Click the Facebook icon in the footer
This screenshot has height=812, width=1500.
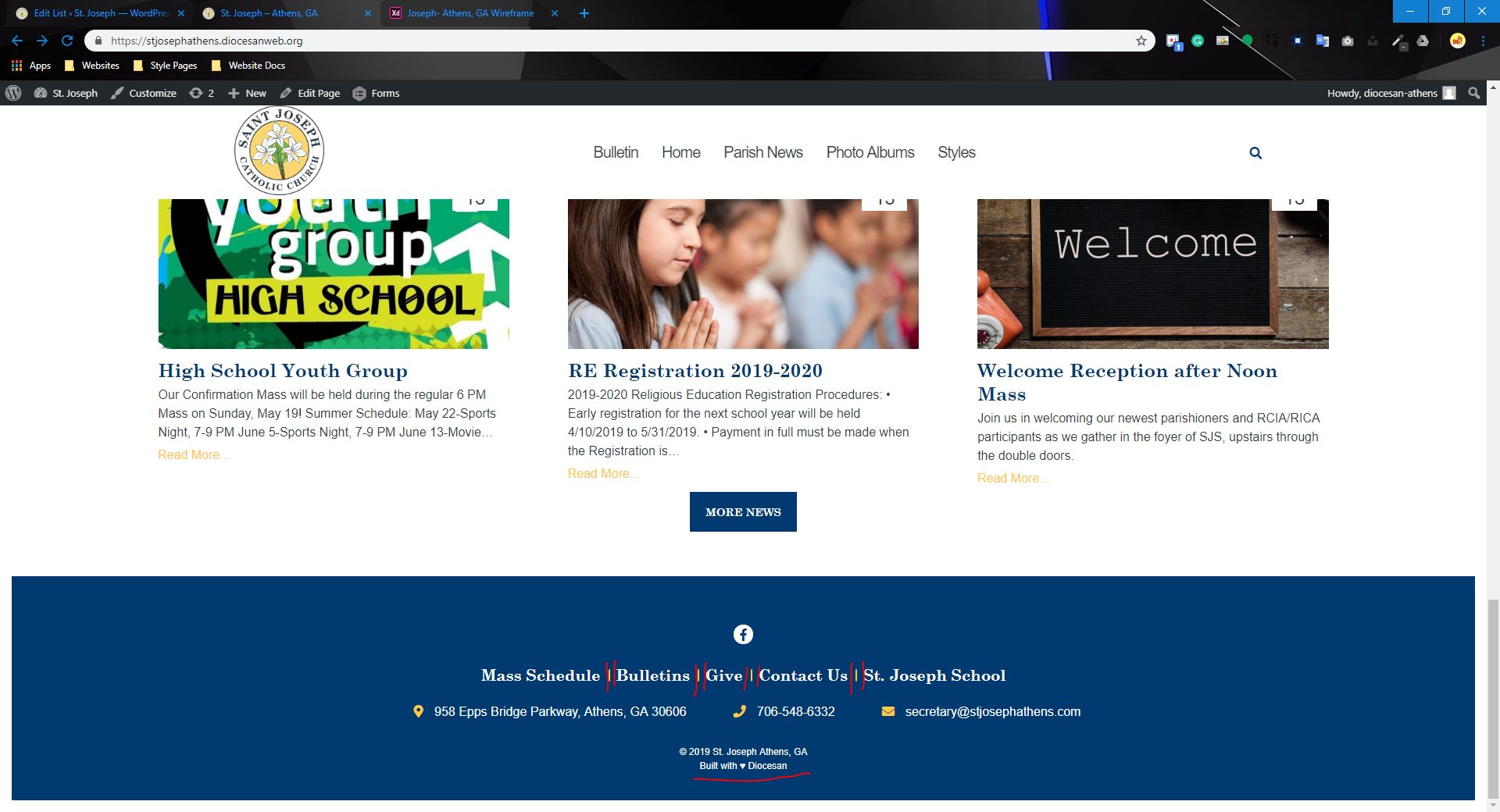(x=743, y=635)
